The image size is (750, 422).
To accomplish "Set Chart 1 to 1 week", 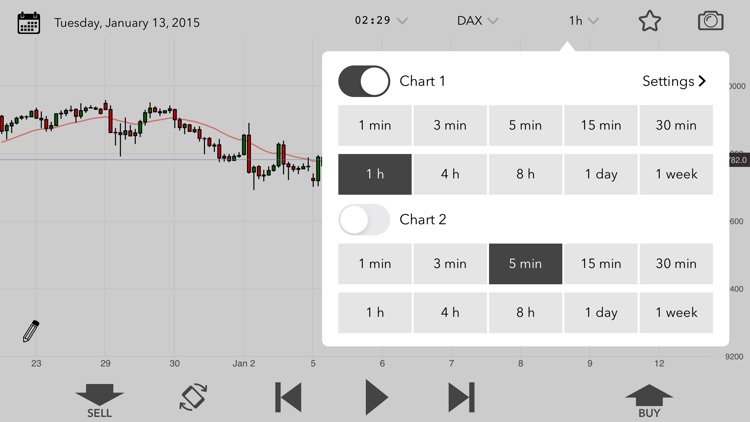I will (x=676, y=174).
